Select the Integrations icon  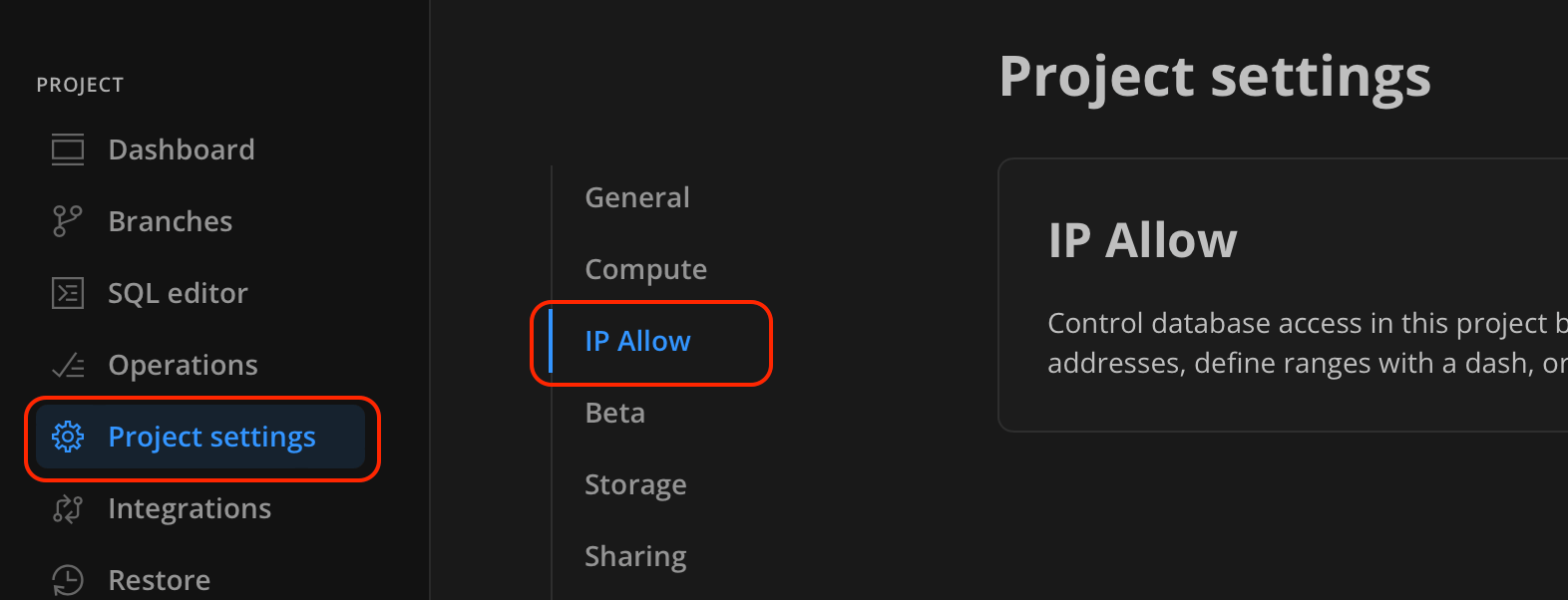[67, 508]
